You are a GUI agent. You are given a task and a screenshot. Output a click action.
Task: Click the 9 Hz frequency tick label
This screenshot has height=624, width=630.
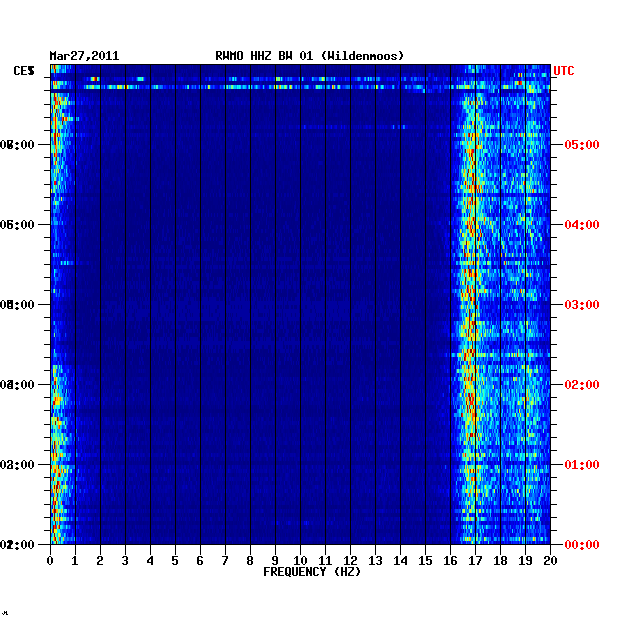[x=275, y=561]
